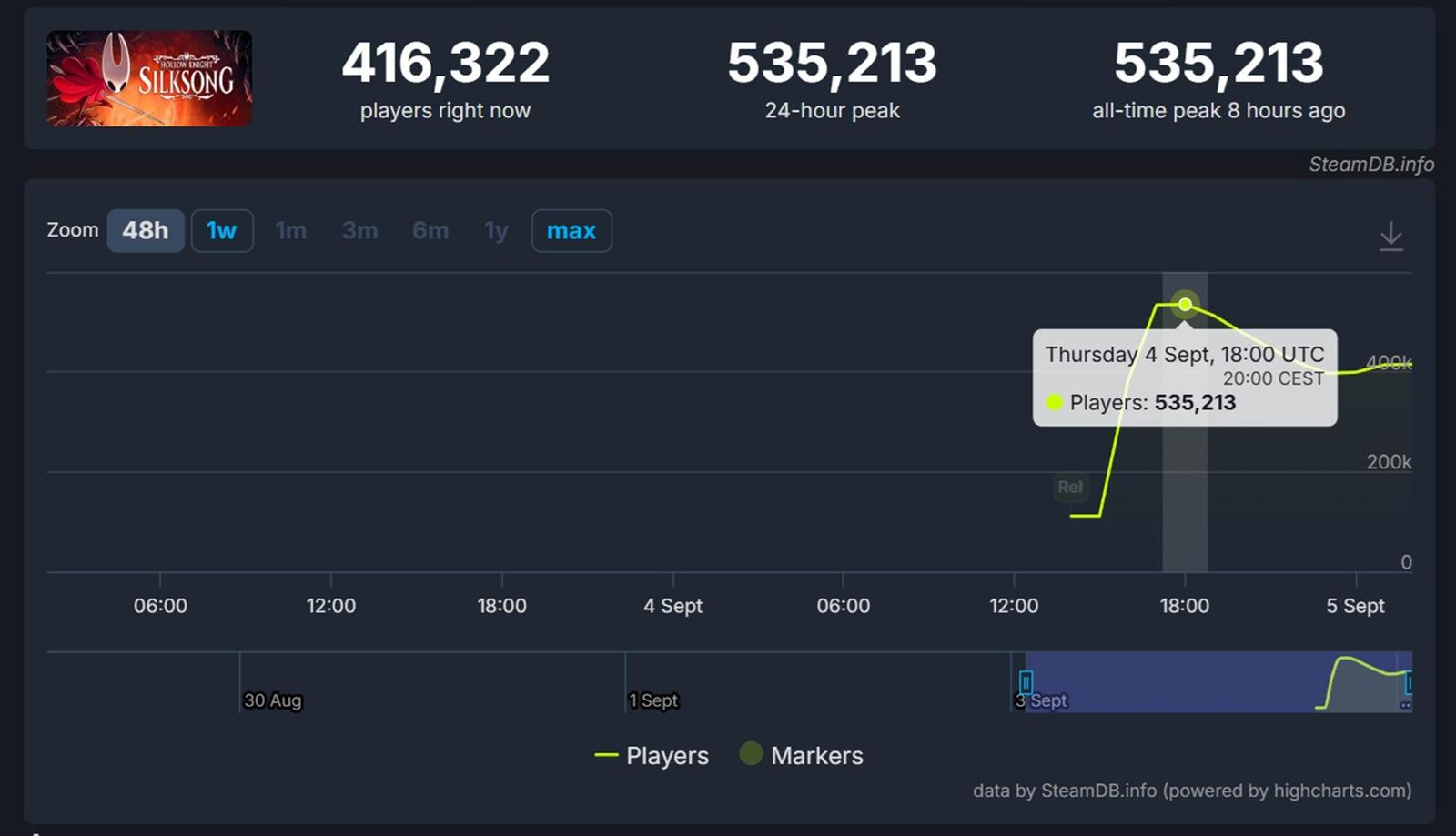The height and width of the screenshot is (836, 1456).
Task: Select the 1y zoom range
Action: pyautogui.click(x=496, y=231)
